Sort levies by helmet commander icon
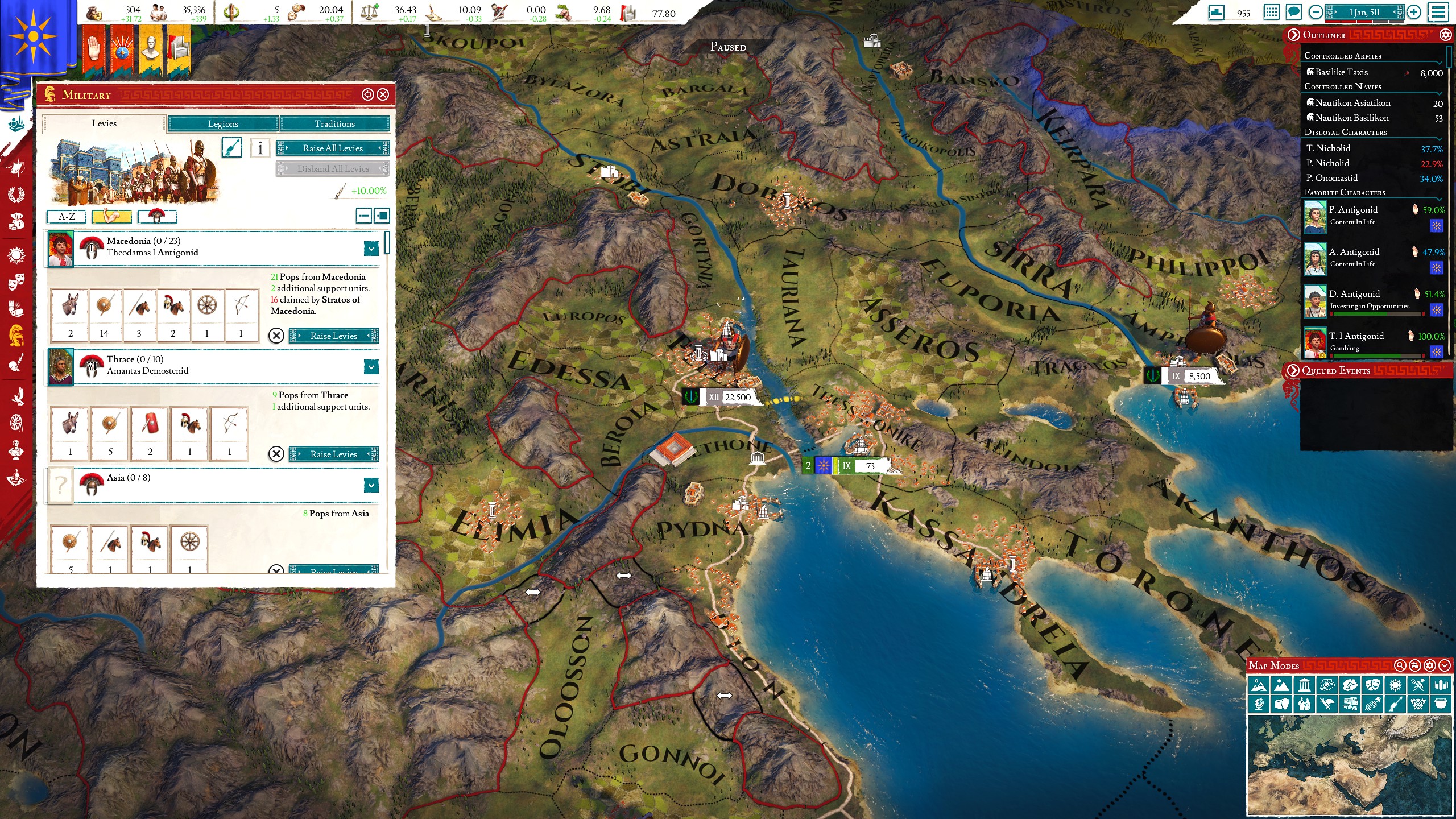Screen dimensions: 1456x819 [157, 217]
